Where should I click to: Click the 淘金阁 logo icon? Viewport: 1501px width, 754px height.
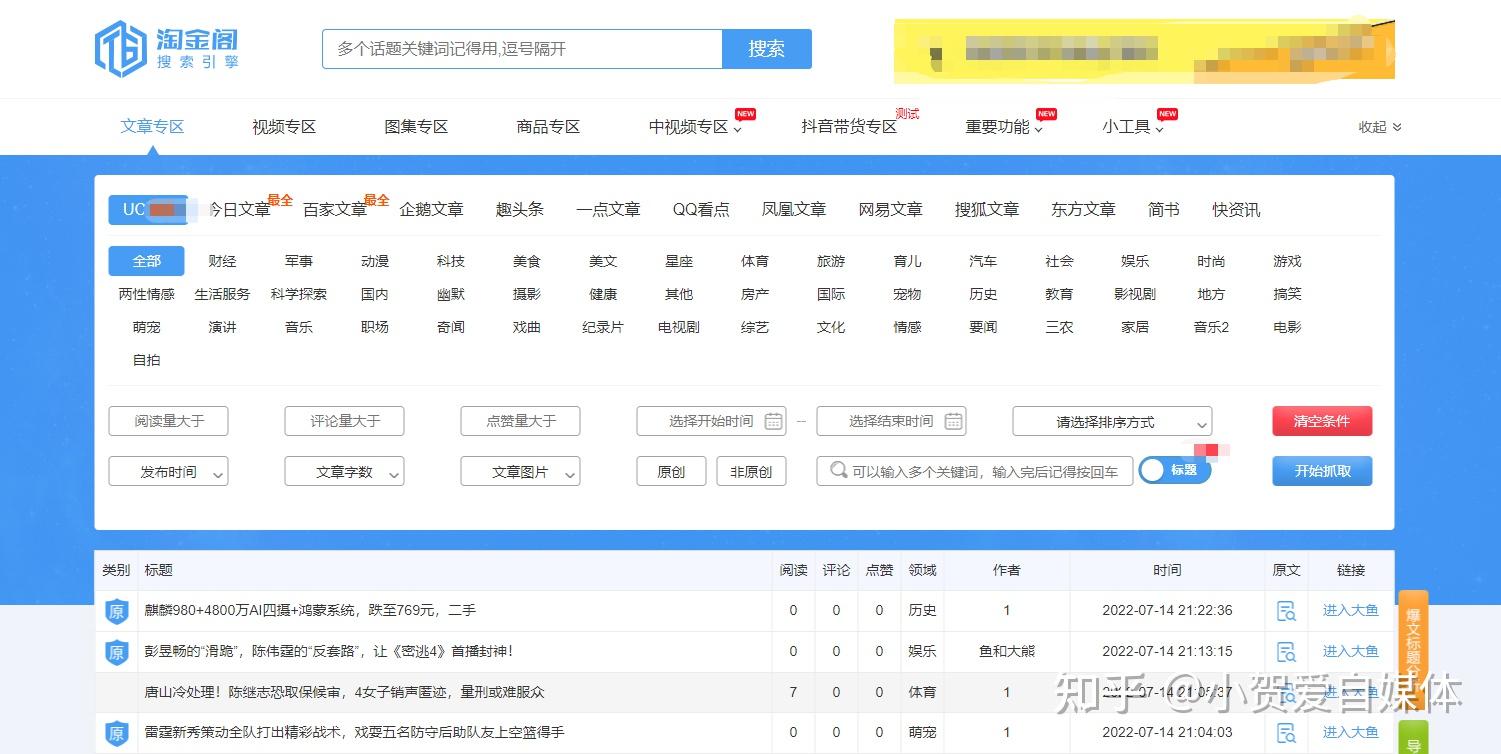[121, 49]
